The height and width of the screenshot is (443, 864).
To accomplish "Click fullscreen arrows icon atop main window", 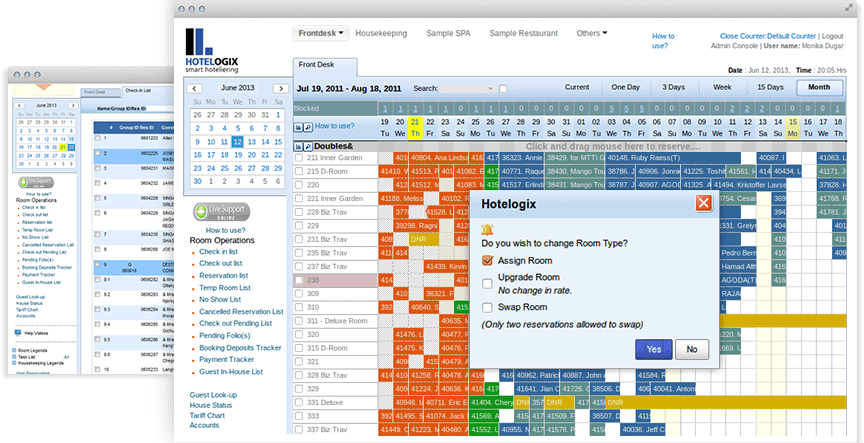I will pos(849,8).
